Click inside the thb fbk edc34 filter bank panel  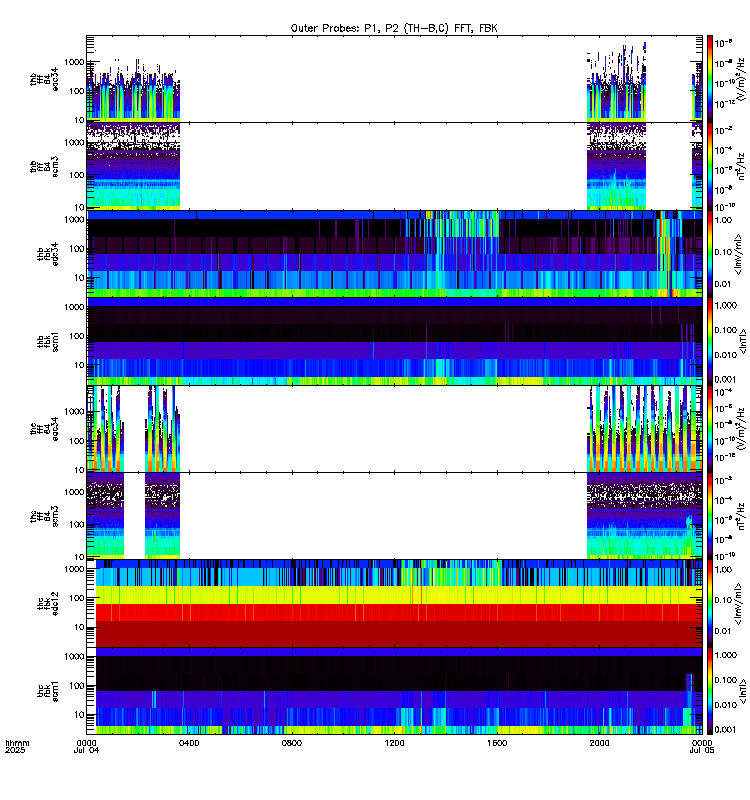click(x=394, y=254)
